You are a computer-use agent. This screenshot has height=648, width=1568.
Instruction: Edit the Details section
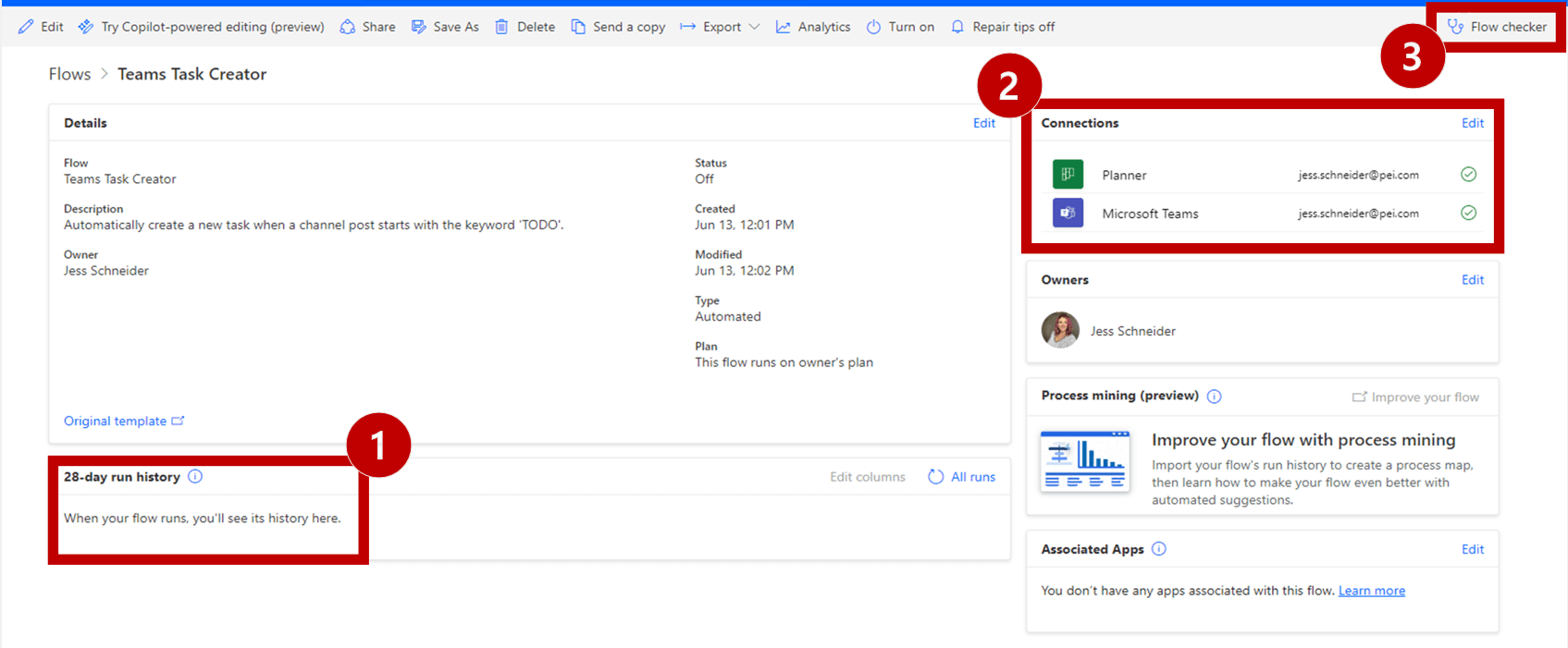coord(984,123)
